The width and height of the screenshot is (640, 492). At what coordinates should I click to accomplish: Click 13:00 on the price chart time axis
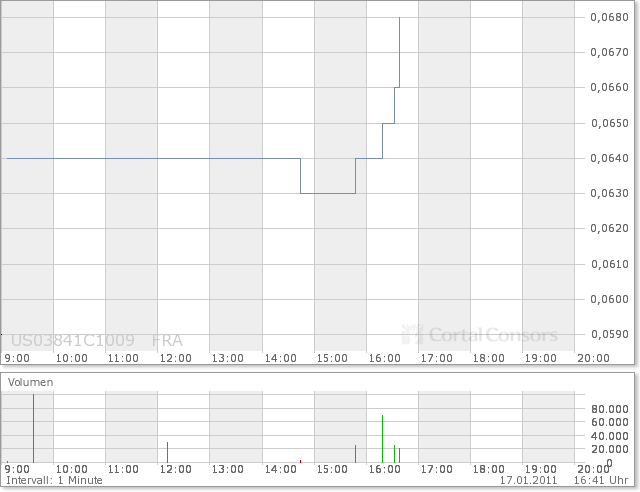[x=227, y=358]
